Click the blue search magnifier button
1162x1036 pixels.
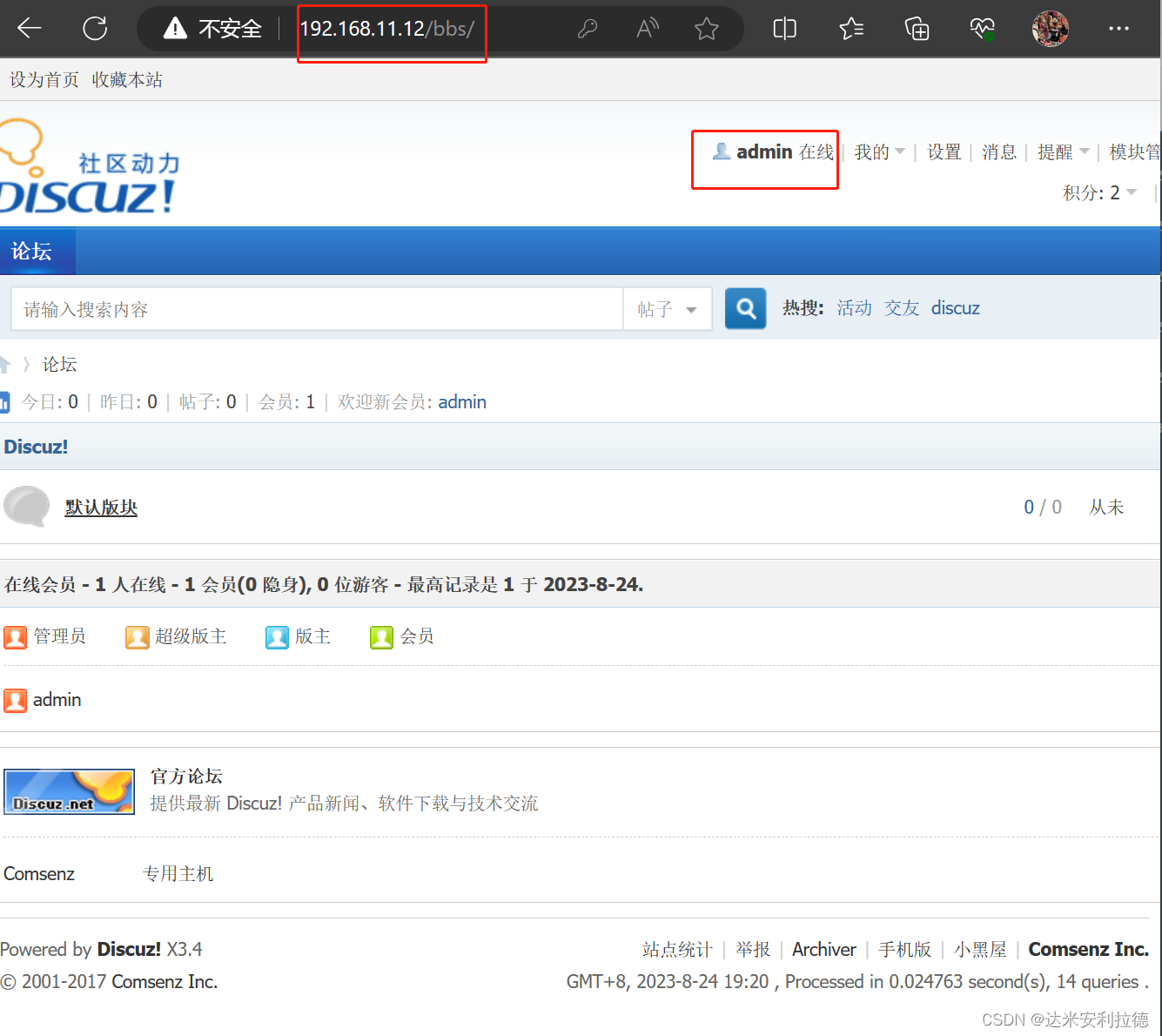(746, 308)
